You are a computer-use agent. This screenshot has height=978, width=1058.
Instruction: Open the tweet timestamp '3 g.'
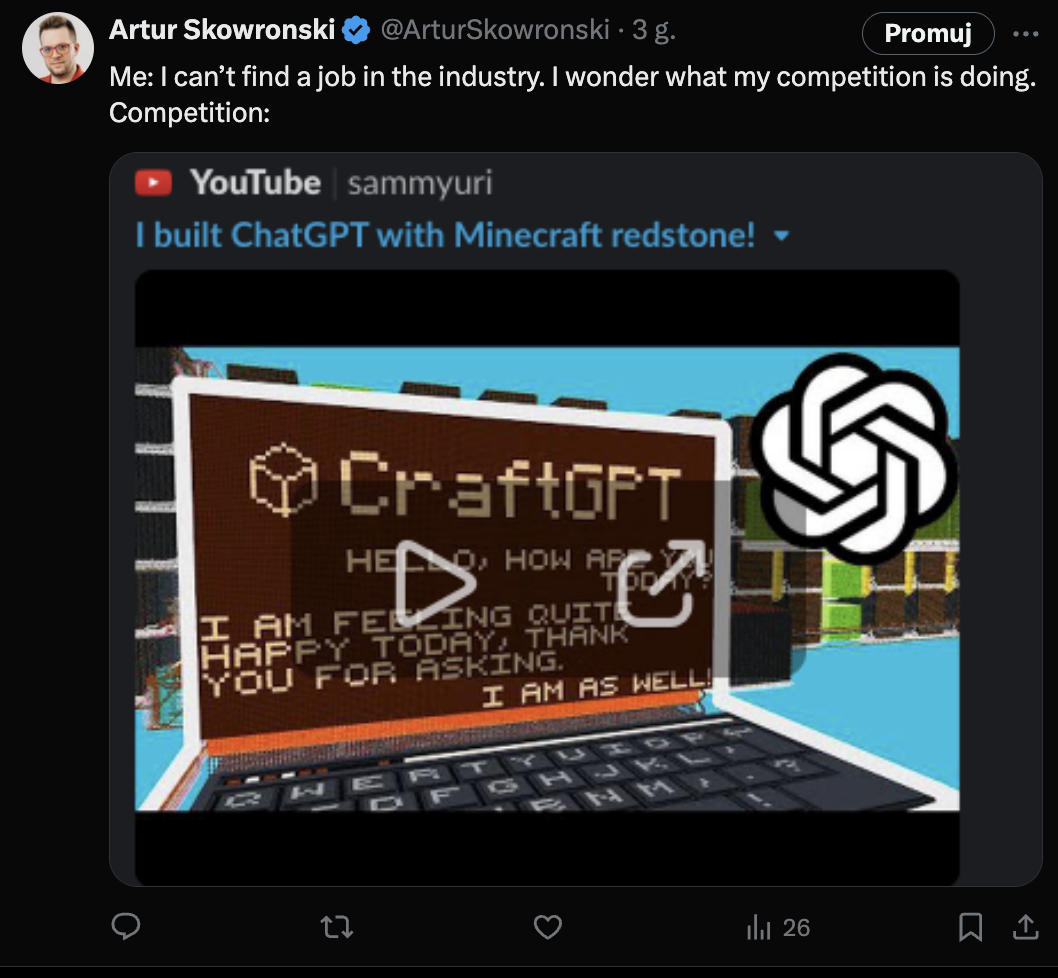654,31
